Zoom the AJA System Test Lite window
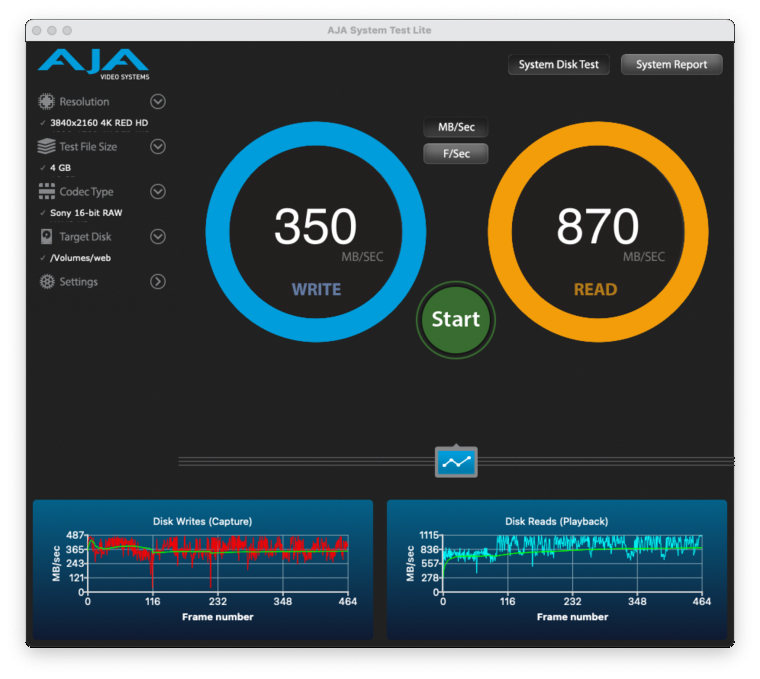This screenshot has width=760, height=679. coord(67,31)
